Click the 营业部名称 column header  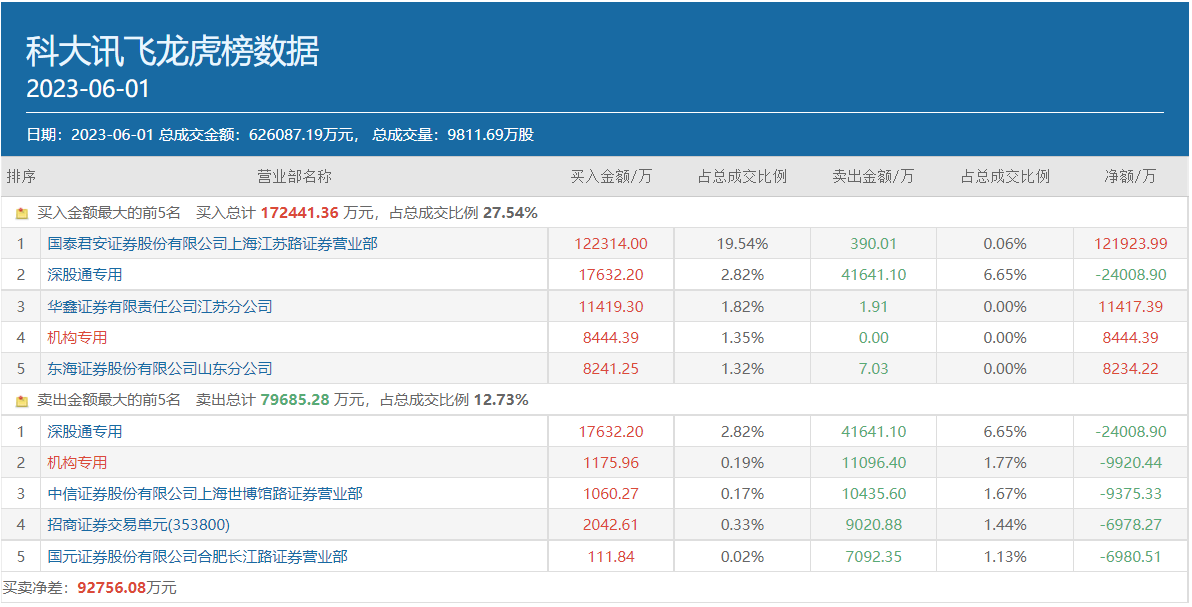294,177
